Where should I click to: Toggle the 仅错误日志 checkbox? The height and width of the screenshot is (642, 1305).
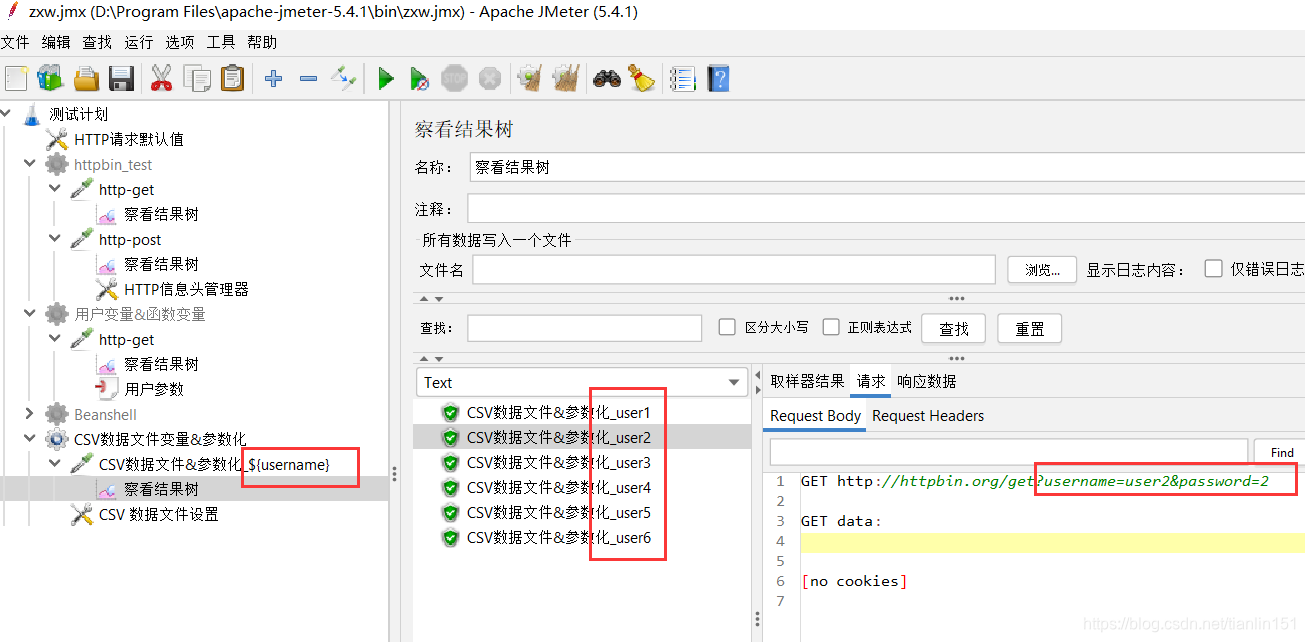[1214, 269]
